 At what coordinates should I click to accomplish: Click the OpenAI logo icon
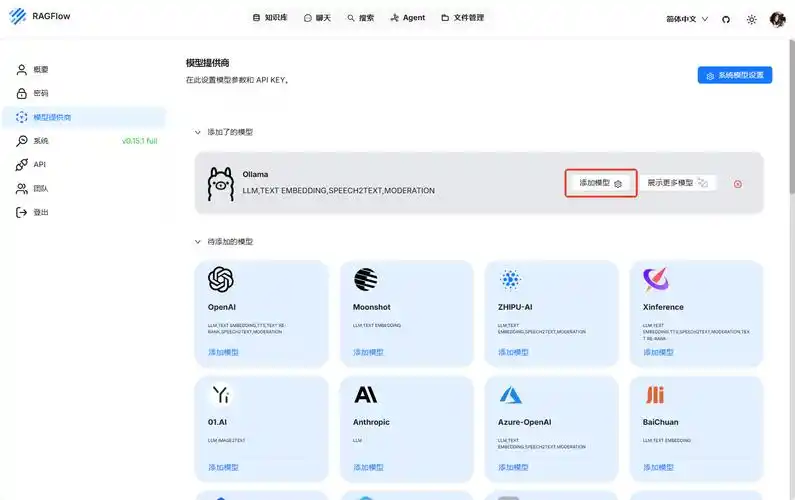coord(221,279)
